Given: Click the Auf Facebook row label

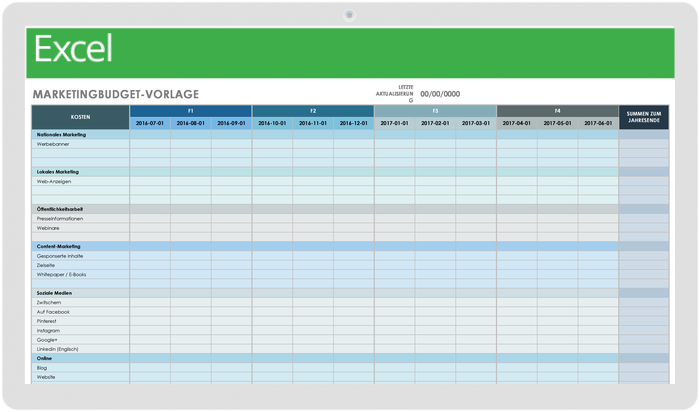Looking at the screenshot, I should [53, 312].
